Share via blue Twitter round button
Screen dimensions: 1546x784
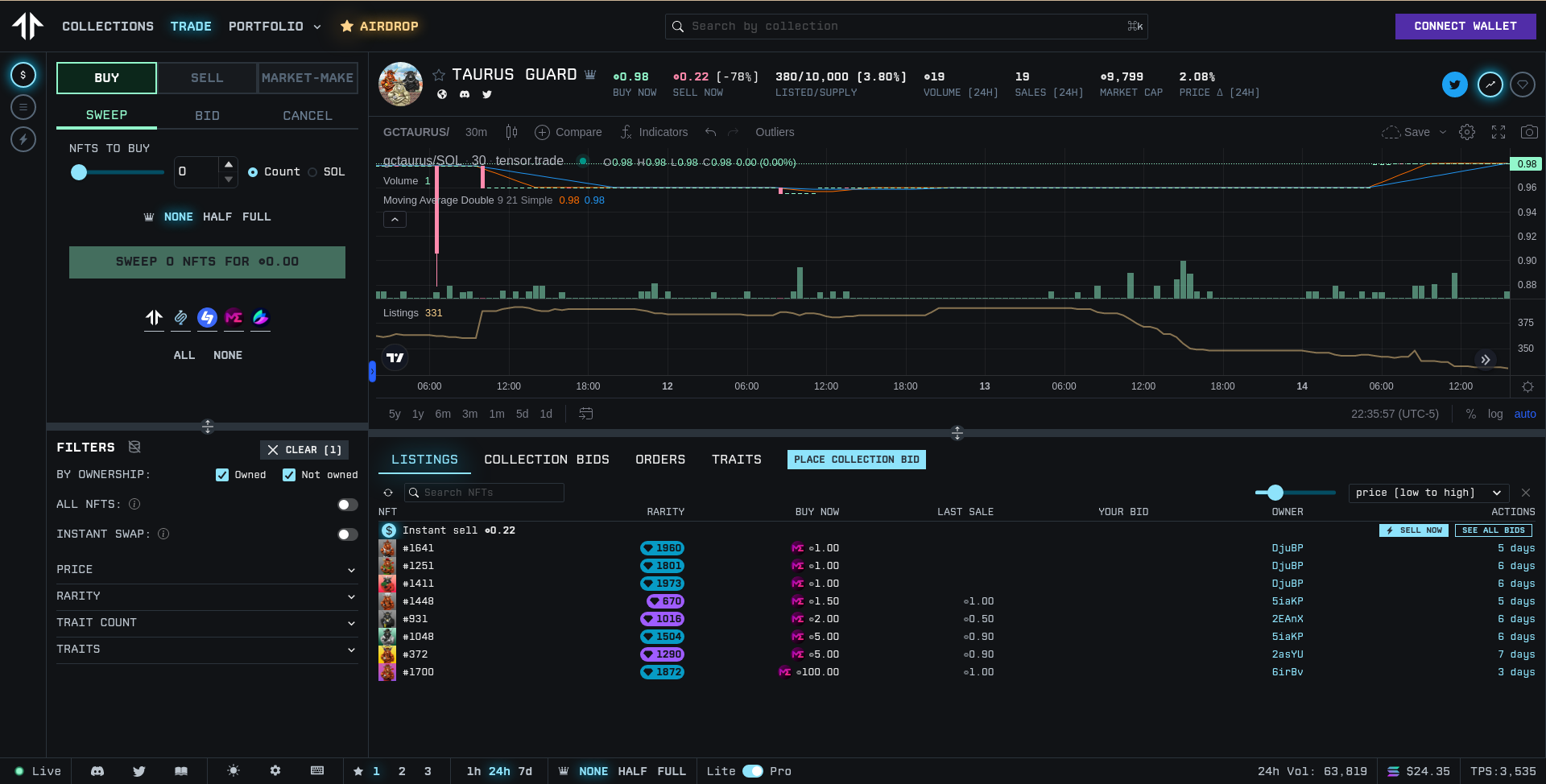(1455, 84)
